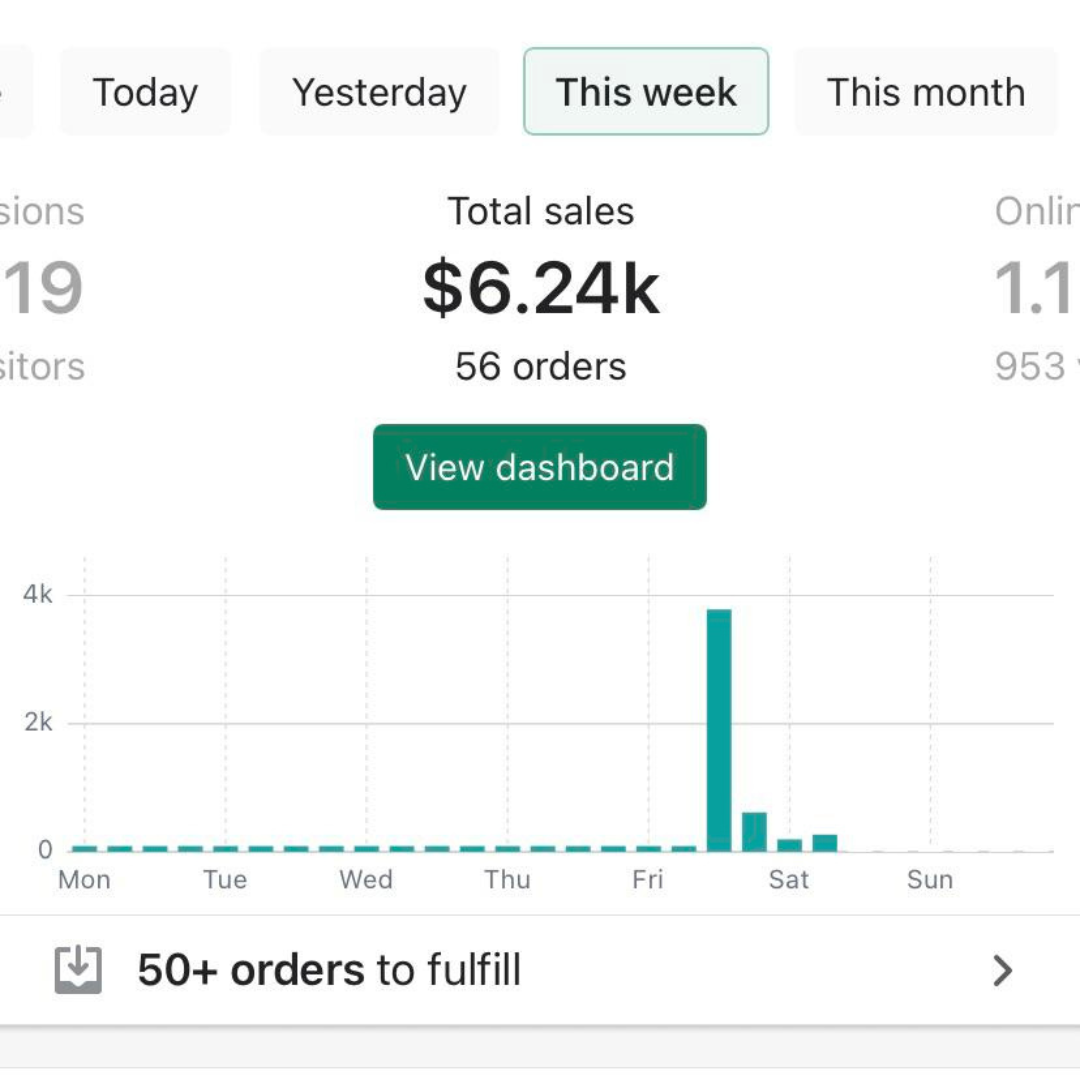Tap the $6.24k total sales figure
The image size is (1080, 1080).
[x=540, y=288]
